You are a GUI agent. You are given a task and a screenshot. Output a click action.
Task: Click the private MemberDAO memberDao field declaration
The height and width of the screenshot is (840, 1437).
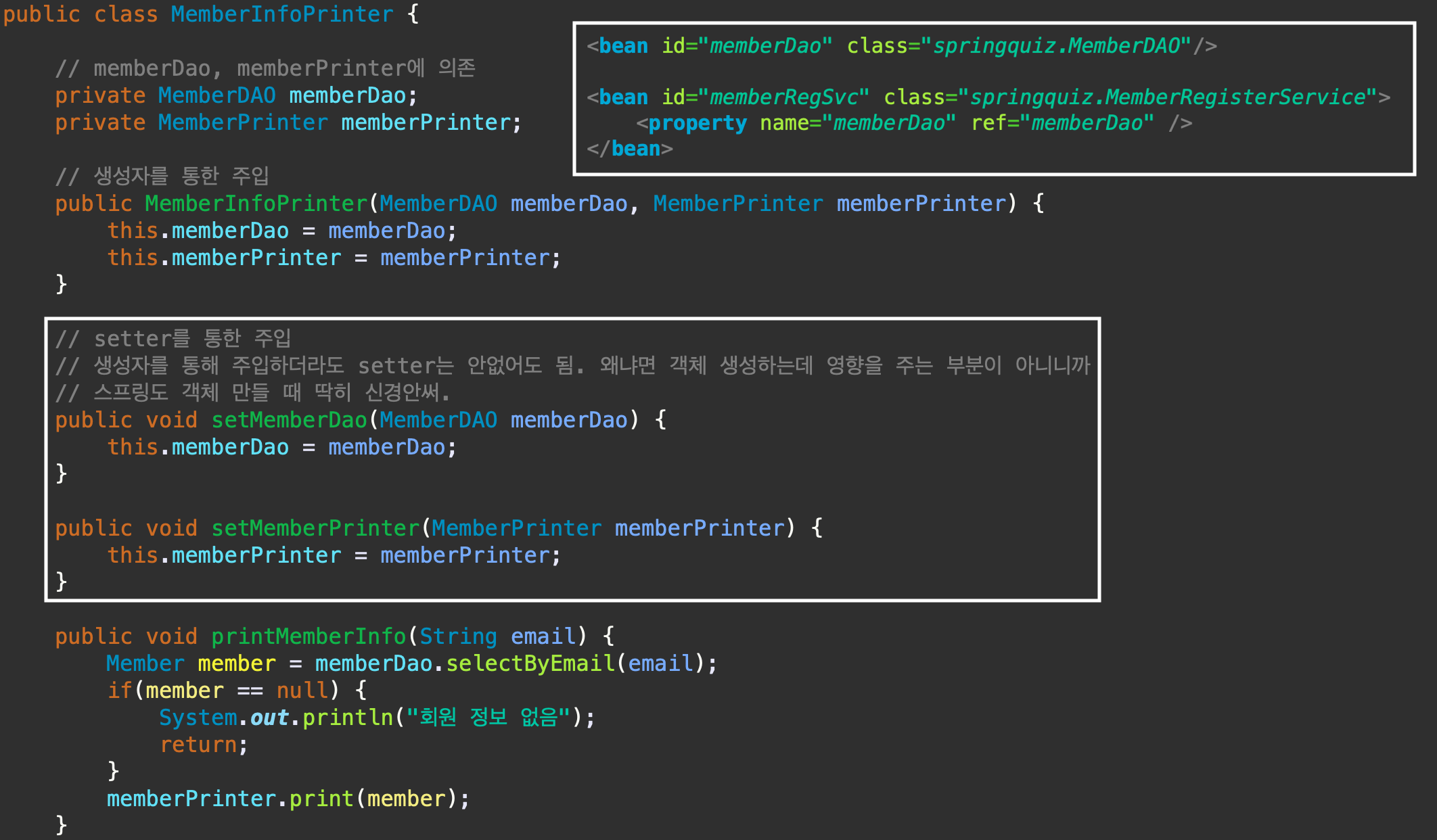(235, 95)
